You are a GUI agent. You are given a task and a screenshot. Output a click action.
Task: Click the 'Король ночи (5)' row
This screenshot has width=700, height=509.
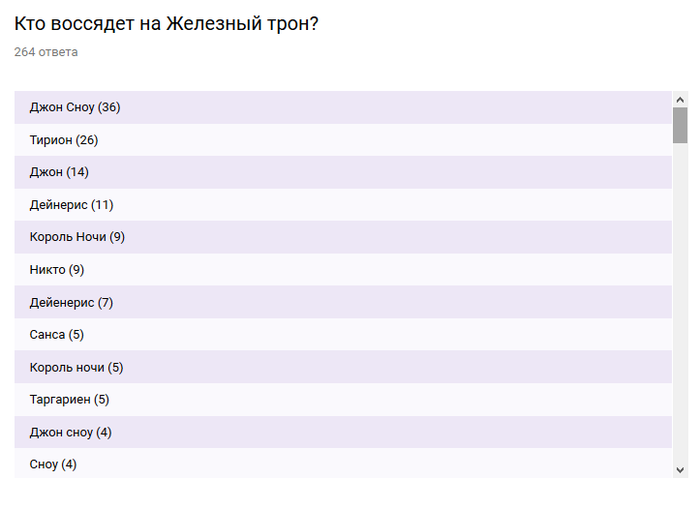(x=343, y=367)
